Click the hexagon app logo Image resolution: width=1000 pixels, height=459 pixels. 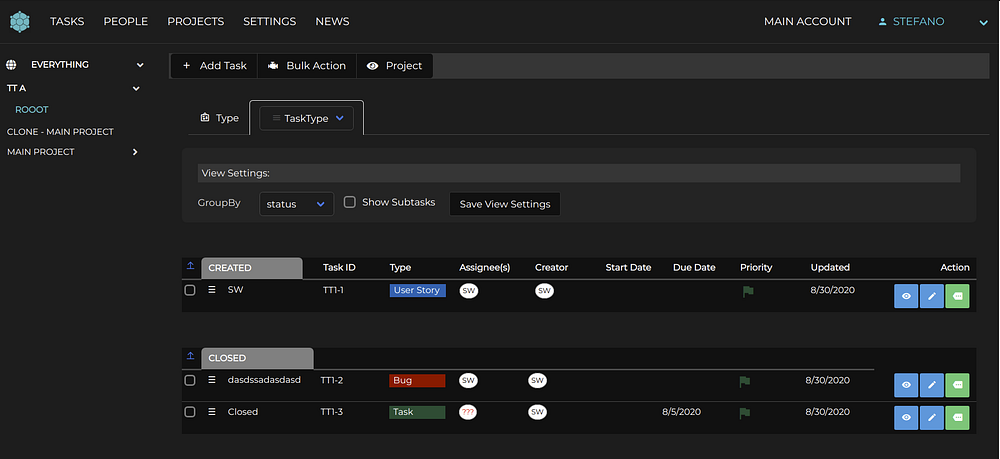(20, 21)
